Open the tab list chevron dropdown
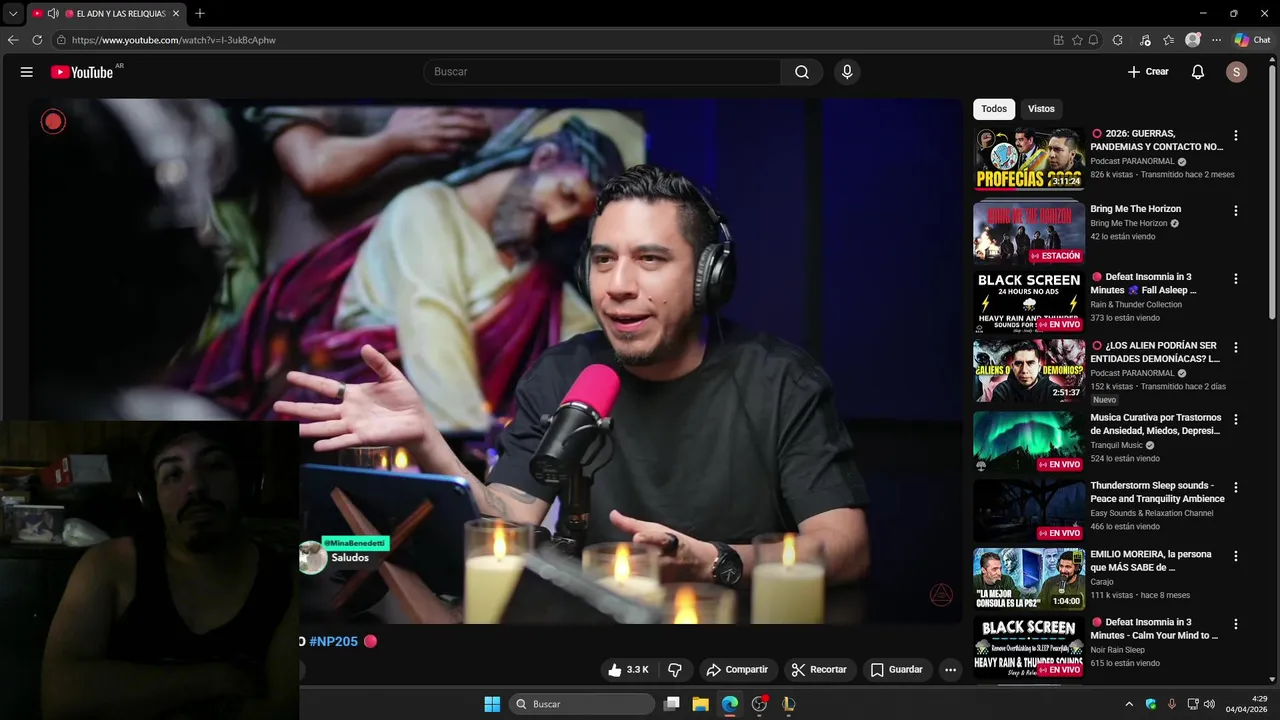Screen dimensions: 1280x720 (x=13, y=14)
